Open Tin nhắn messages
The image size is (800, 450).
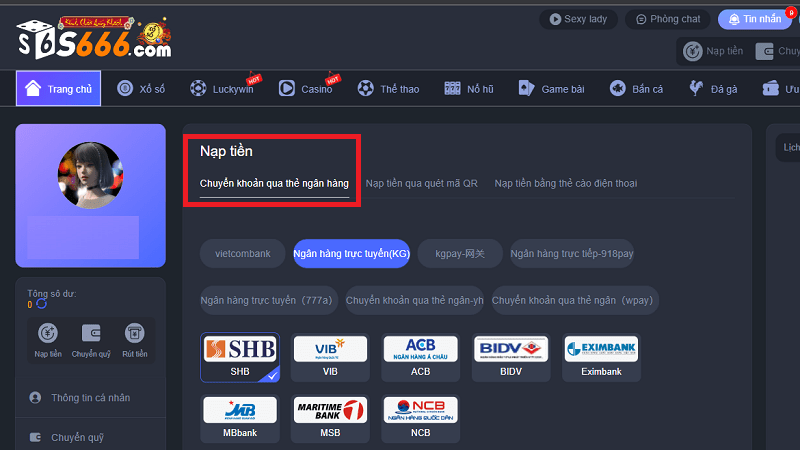pyautogui.click(x=755, y=19)
